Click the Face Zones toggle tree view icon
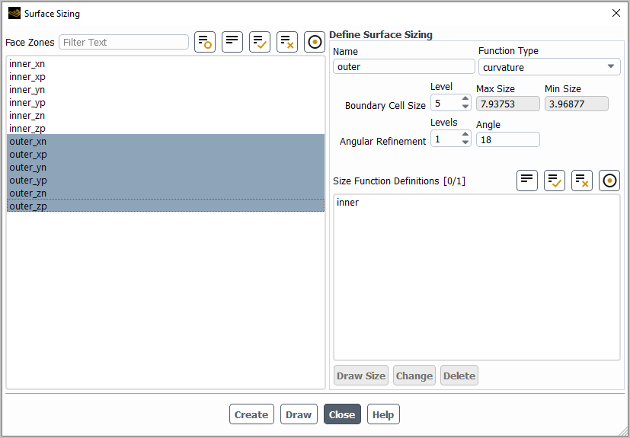630x438 pixels. [x=232, y=42]
